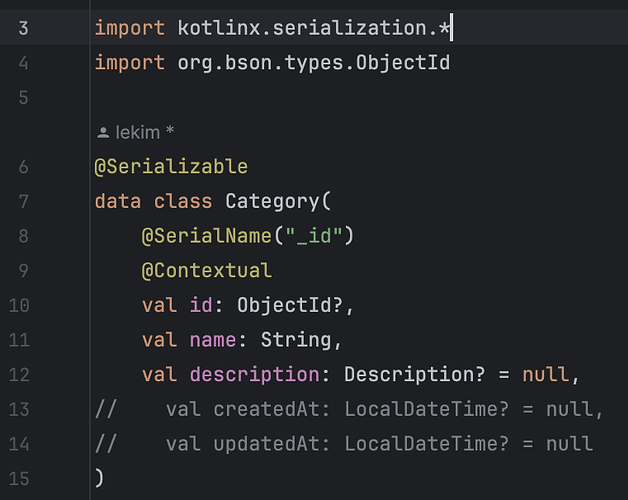This screenshot has width=628, height=500.
Task: Click line number 6 in the gutter
Action: [x=23, y=166]
